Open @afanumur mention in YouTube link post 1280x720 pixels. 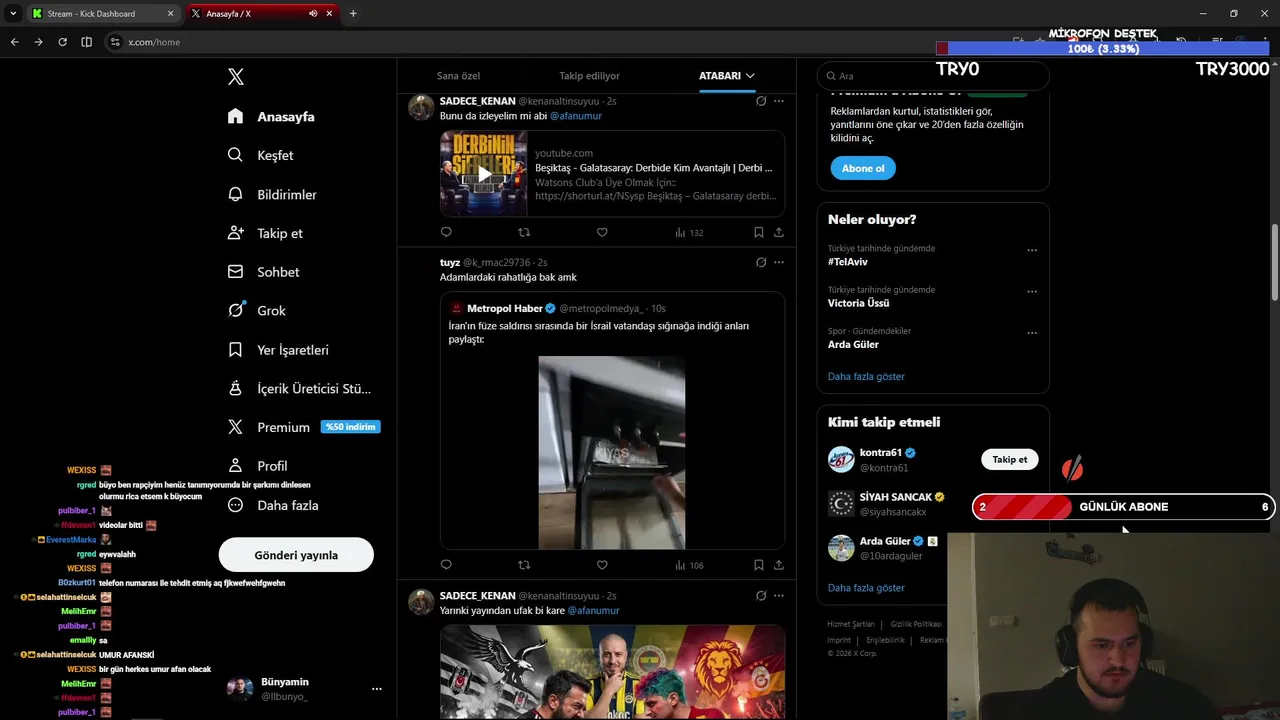(576, 116)
